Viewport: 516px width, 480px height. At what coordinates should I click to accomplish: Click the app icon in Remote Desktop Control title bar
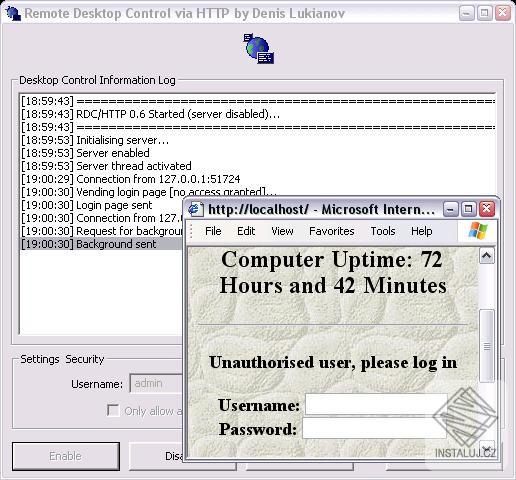tap(13, 13)
